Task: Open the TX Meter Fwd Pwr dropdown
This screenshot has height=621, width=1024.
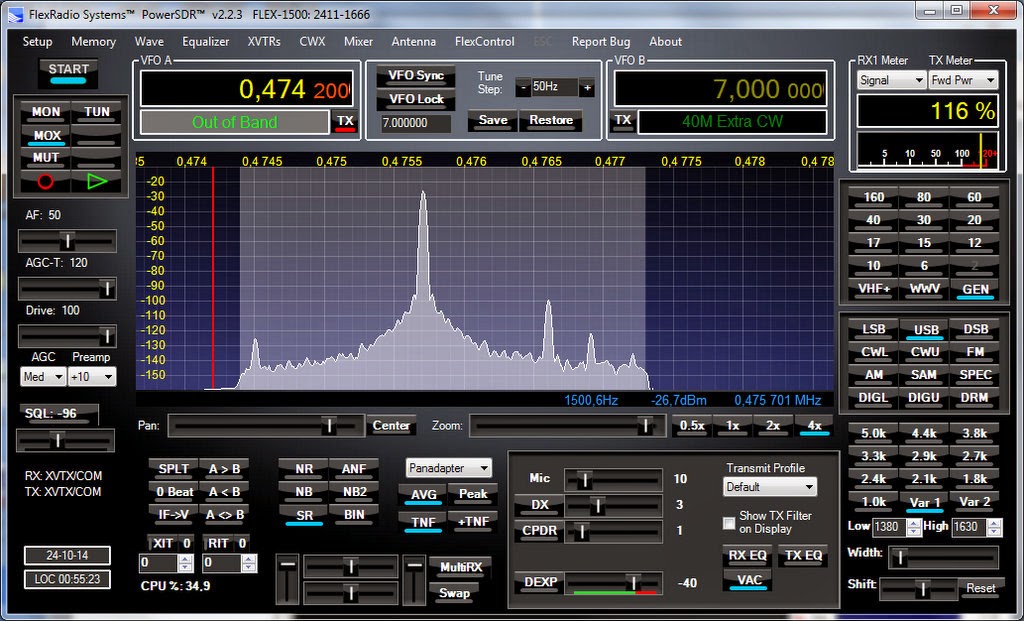Action: [963, 80]
